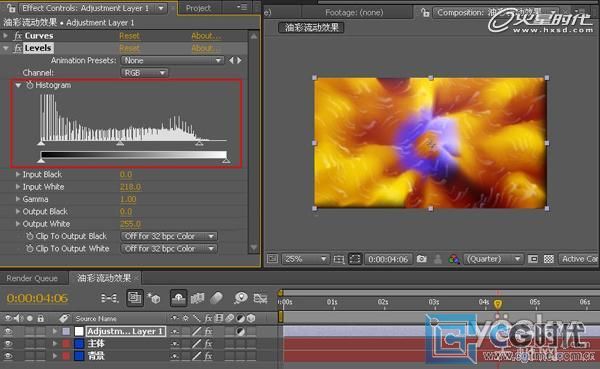Click 油彩流动效果 breadcrumb in Composition viewer
Image resolution: width=600 pixels, height=369 pixels.
(312, 28)
